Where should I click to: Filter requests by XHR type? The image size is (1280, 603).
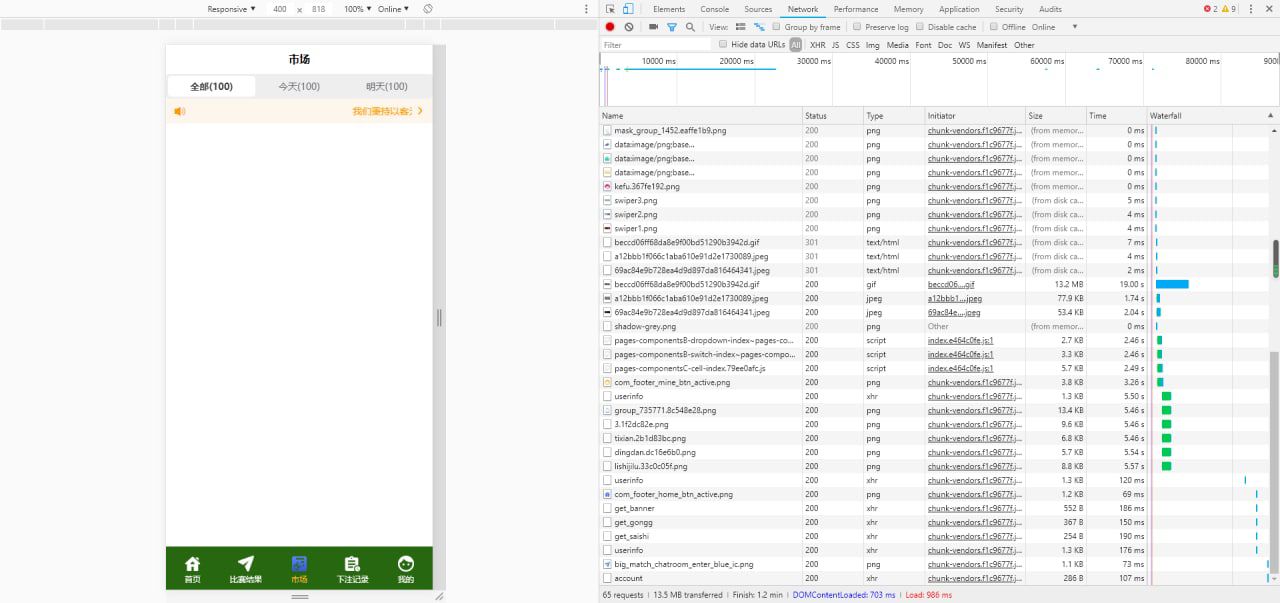point(817,45)
